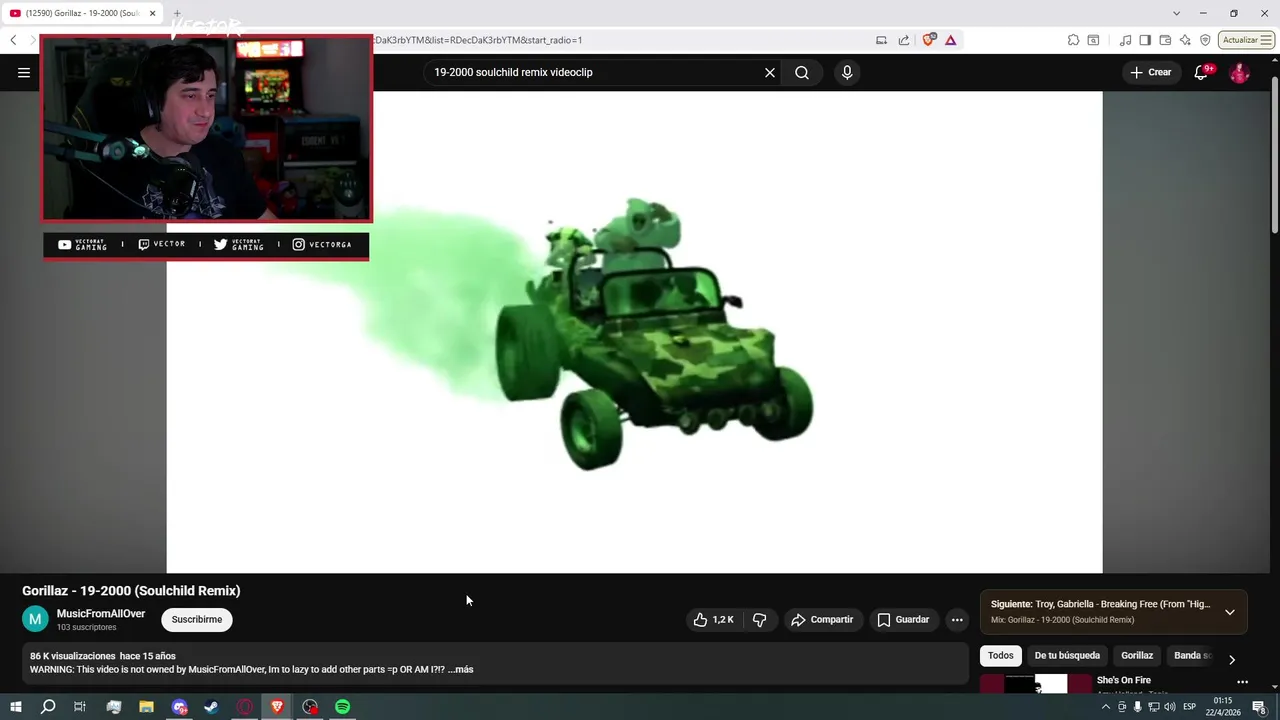
Task: Expand the mix playlist chevron
Action: click(x=1230, y=612)
